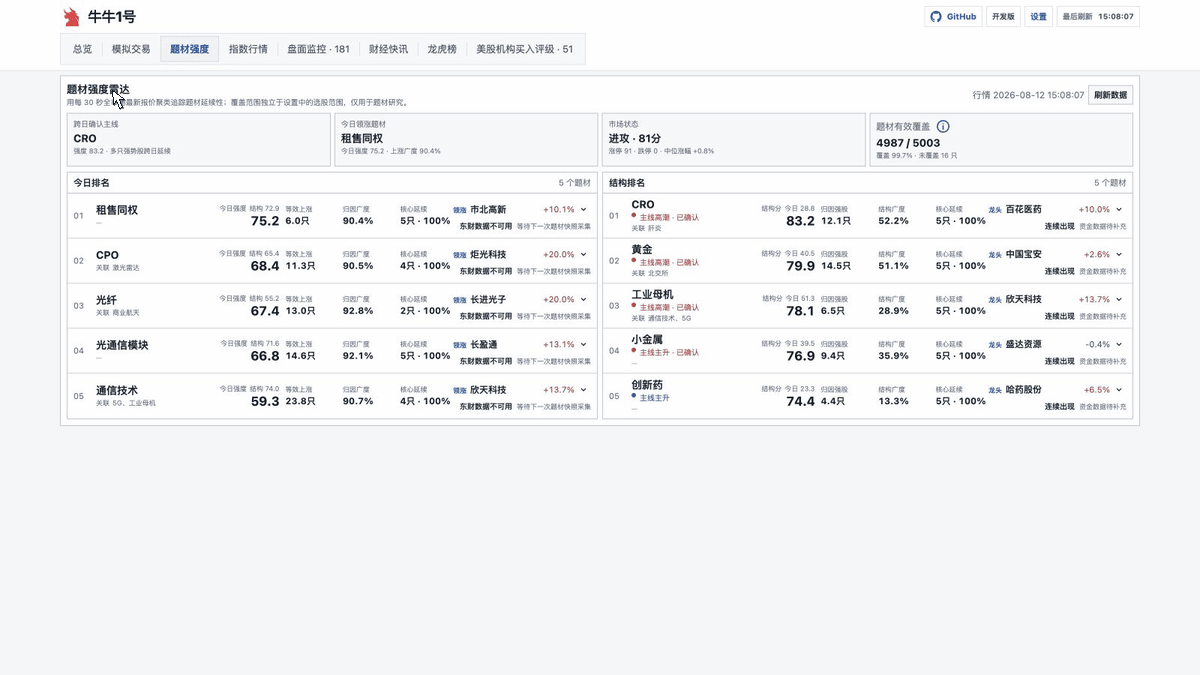The height and width of the screenshot is (675, 1200).
Task: Click the 题材强度雷达 heading
Action: click(x=98, y=89)
